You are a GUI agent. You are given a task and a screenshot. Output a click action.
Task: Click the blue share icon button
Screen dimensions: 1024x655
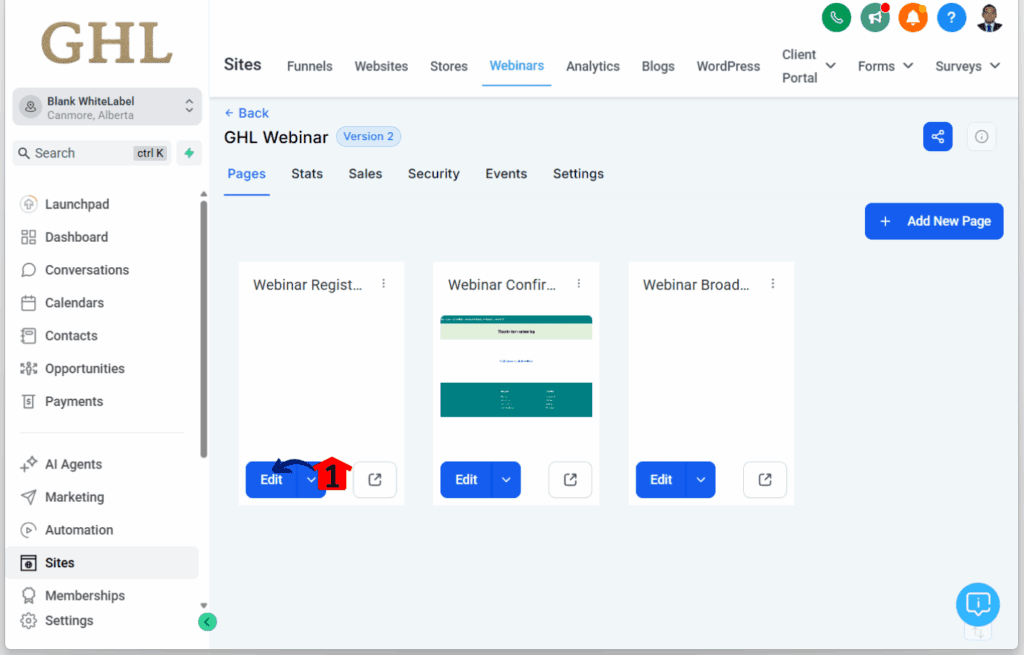pos(937,136)
